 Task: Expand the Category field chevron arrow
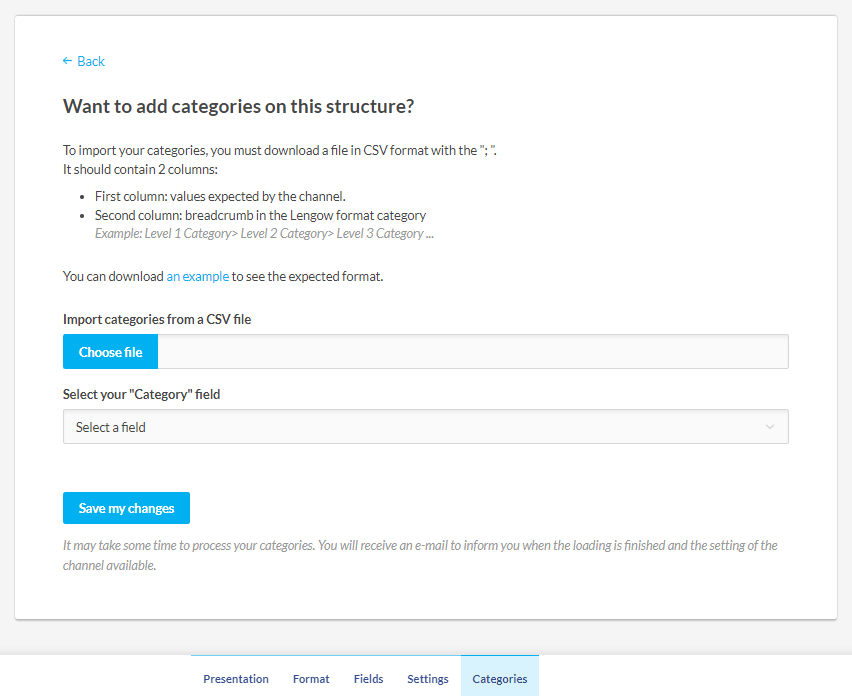point(770,427)
